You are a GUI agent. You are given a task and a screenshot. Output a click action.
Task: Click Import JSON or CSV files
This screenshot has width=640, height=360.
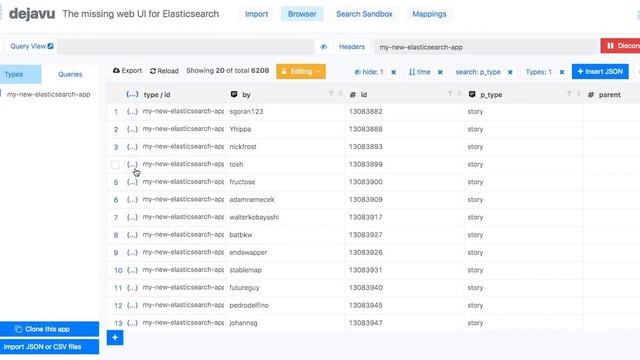(49, 347)
